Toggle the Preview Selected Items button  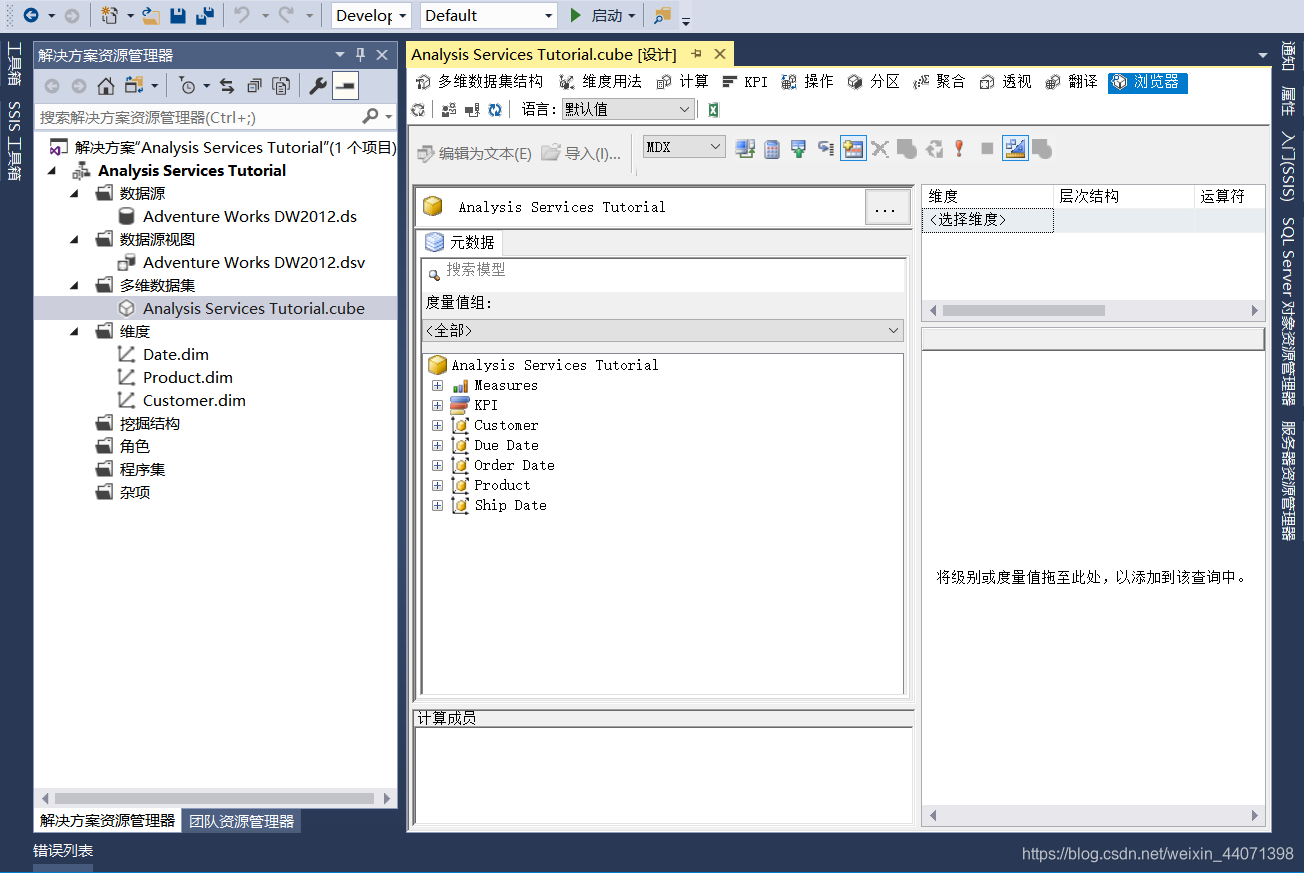pyautogui.click(x=345, y=86)
